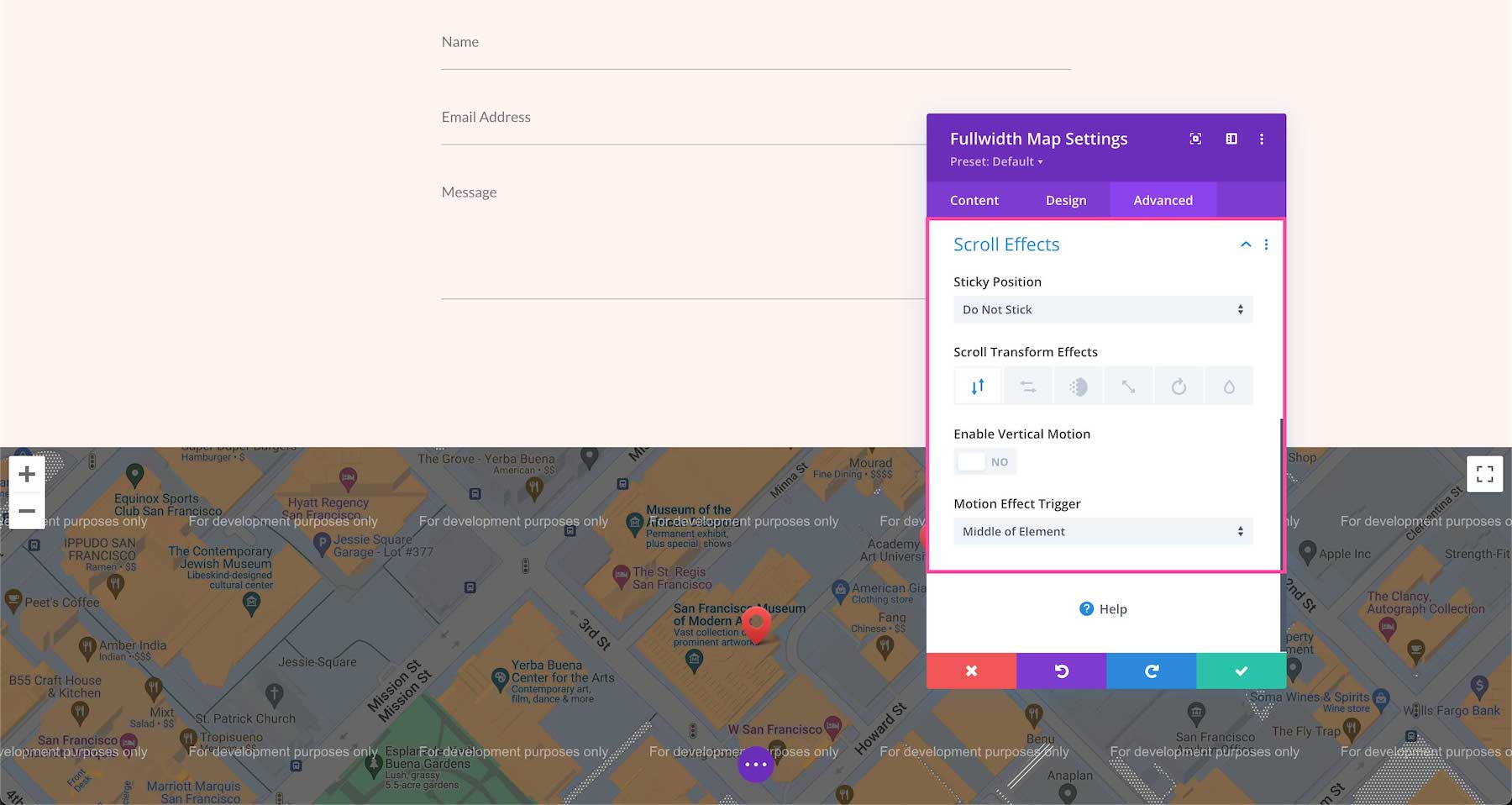
Task: Select the Scaling Up and Down effect
Action: click(x=1128, y=385)
